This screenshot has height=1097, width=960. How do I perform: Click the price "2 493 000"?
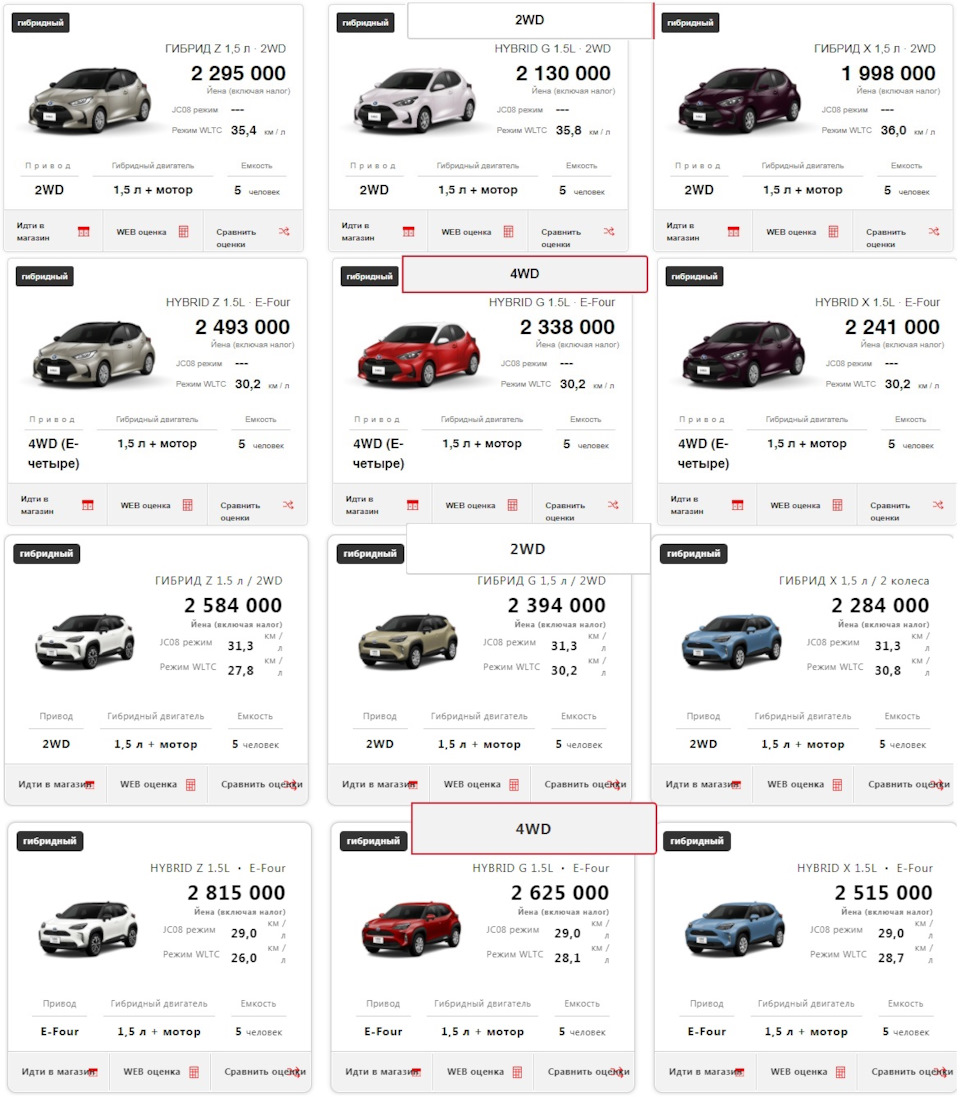[243, 327]
